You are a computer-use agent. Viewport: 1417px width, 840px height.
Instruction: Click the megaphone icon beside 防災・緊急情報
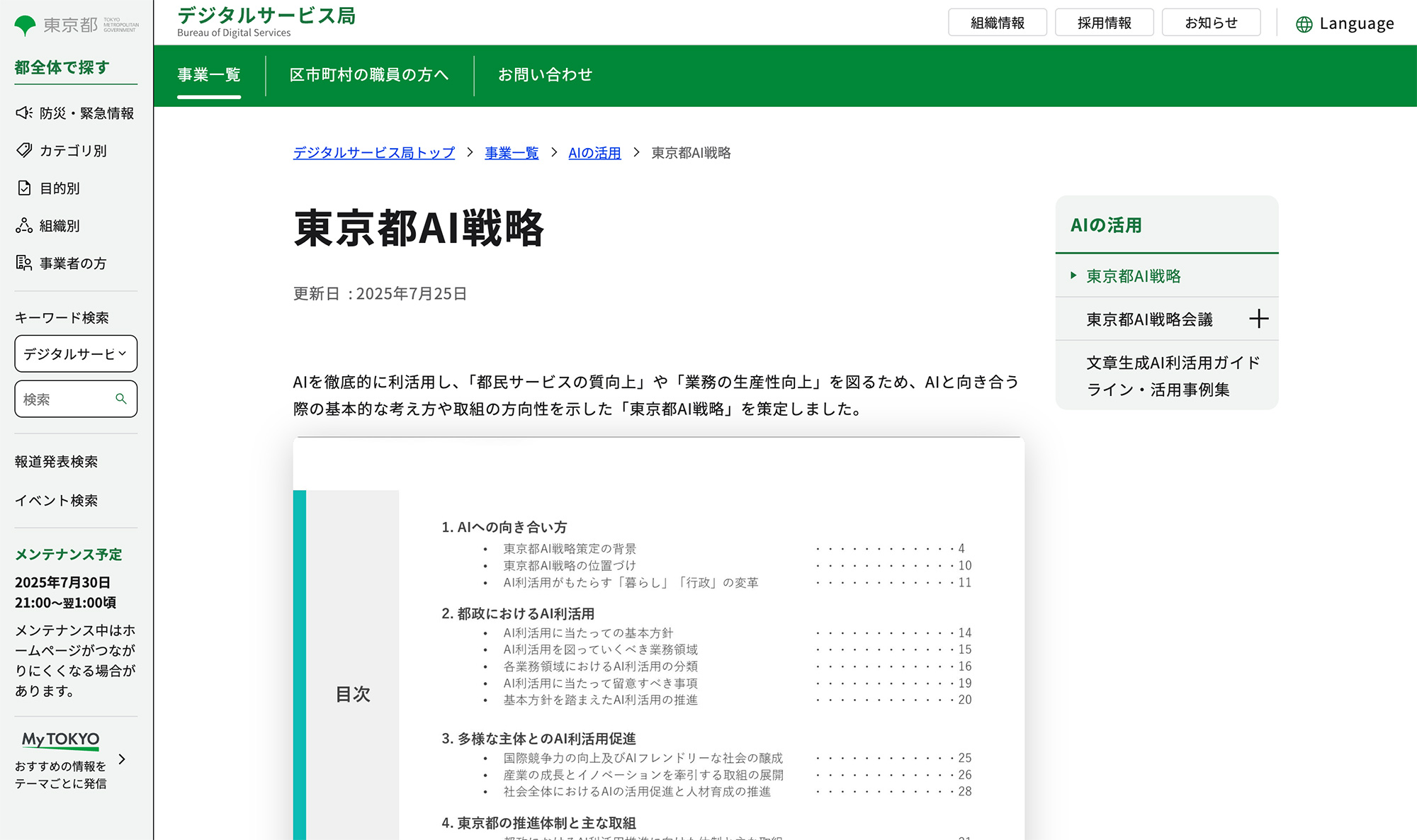tap(24, 113)
